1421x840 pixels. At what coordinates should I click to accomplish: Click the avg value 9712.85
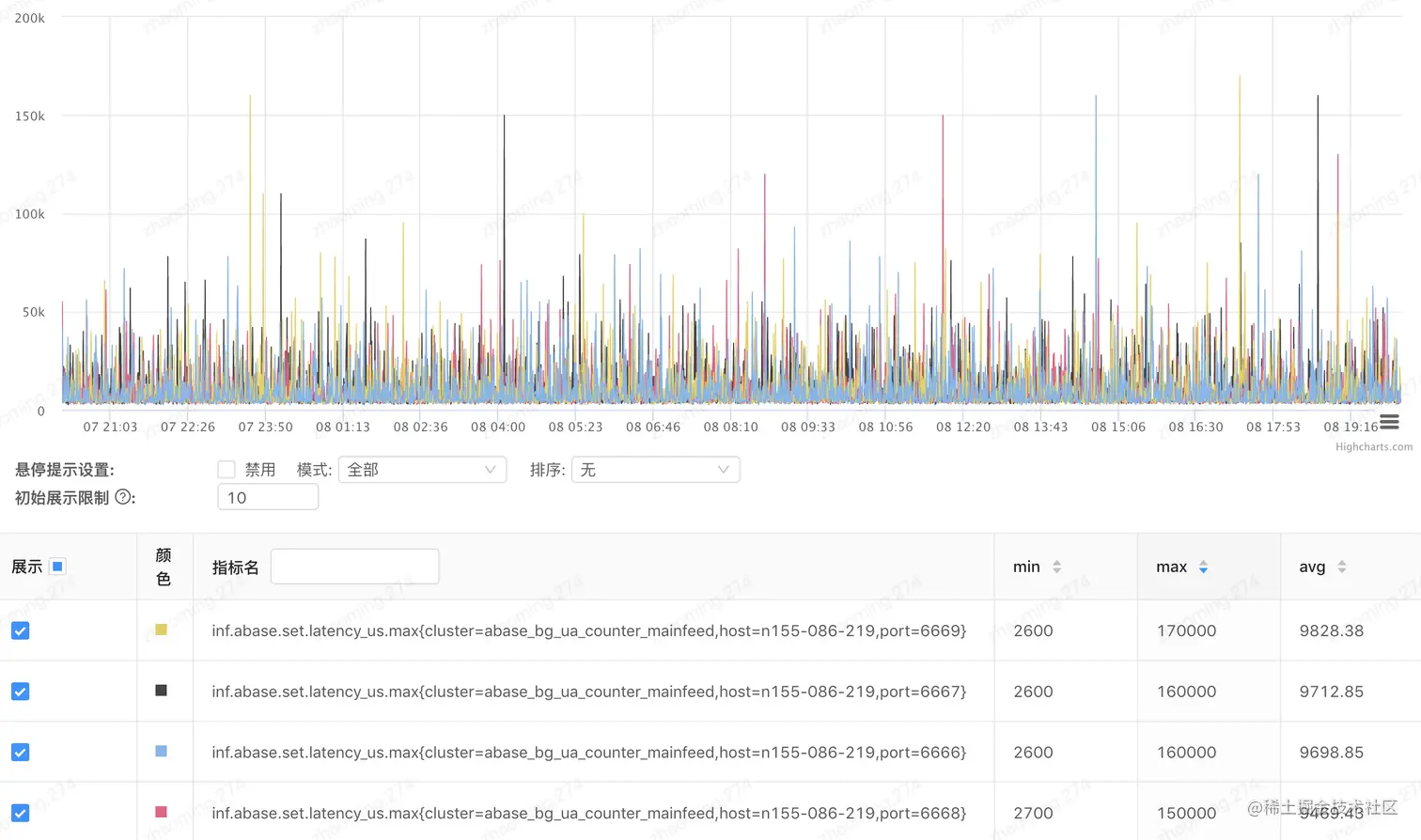click(x=1331, y=692)
